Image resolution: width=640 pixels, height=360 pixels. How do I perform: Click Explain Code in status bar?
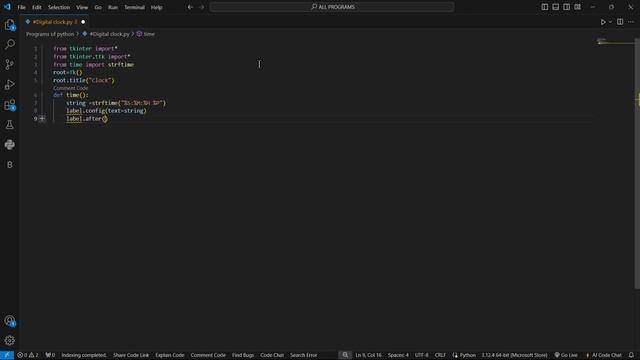tap(170, 355)
